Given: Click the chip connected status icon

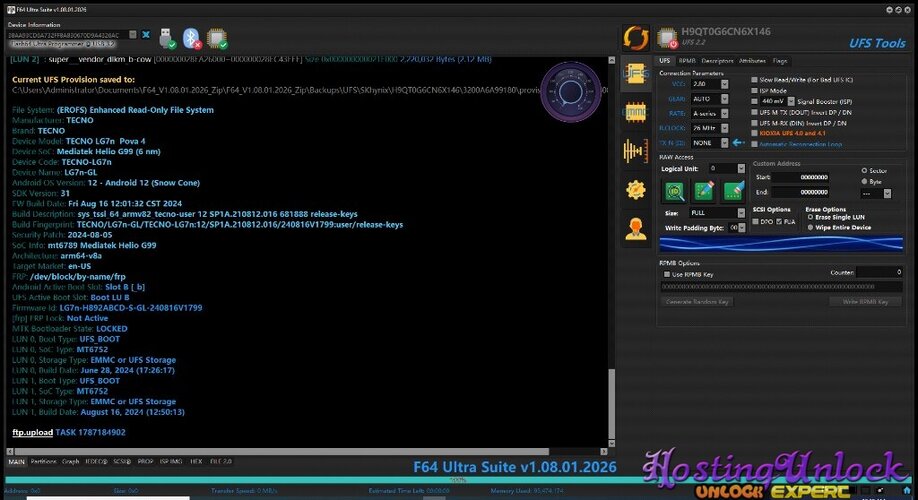Looking at the screenshot, I should [217, 39].
